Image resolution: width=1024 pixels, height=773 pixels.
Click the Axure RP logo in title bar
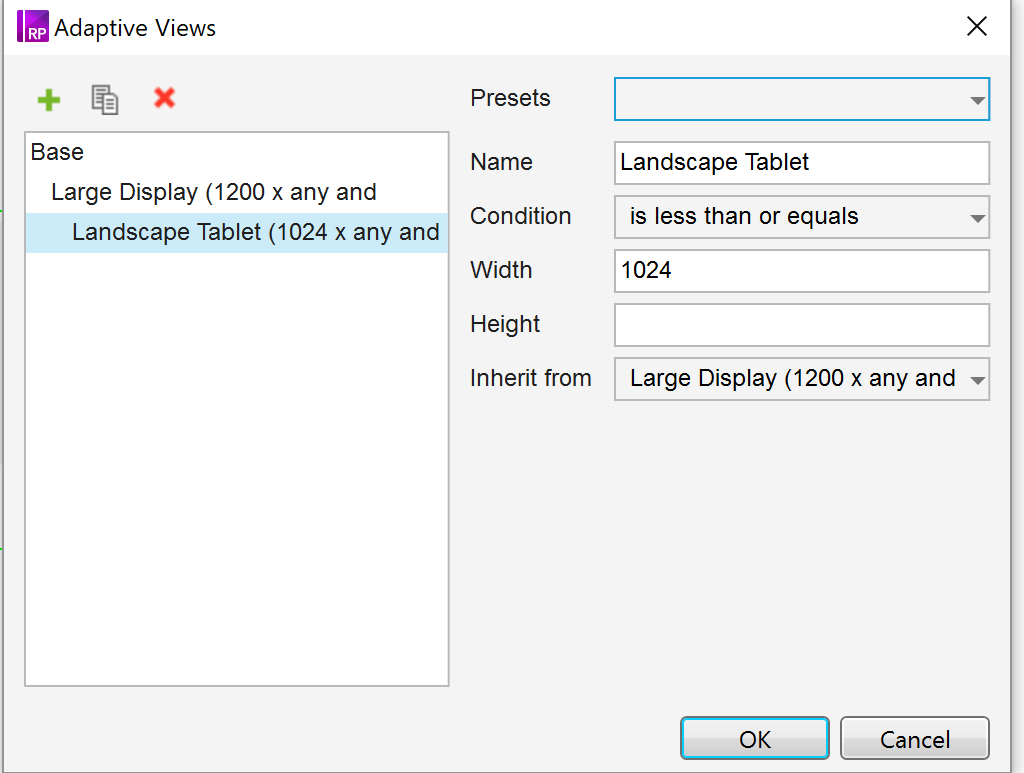coord(33,27)
